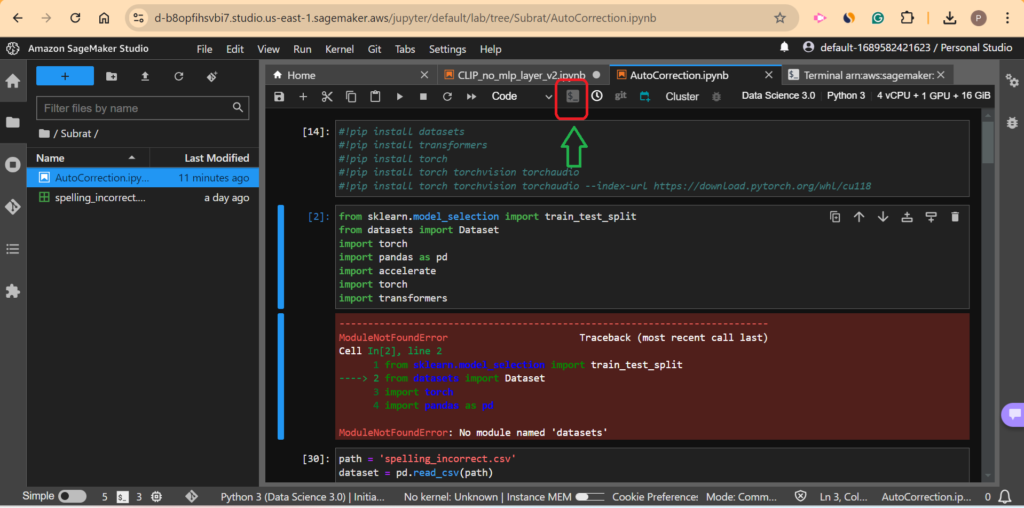Toggle the Instance MEM switch in status bar
This screenshot has width=1024, height=508.
pyautogui.click(x=590, y=496)
